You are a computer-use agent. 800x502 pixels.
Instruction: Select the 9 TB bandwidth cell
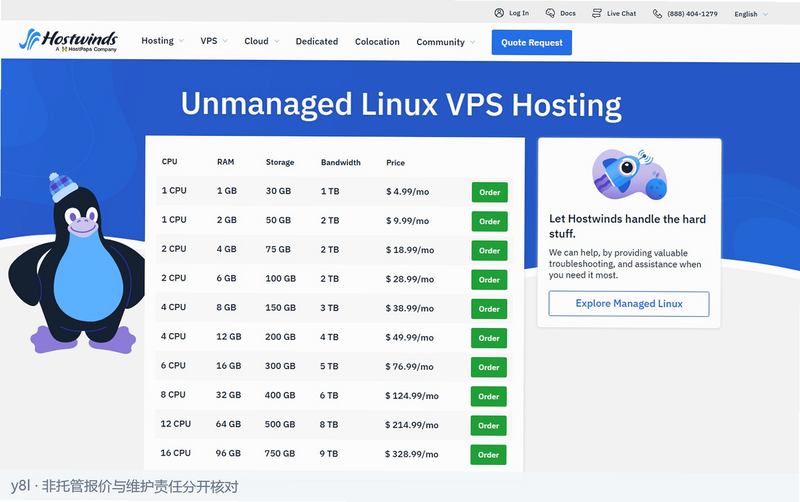tap(329, 454)
